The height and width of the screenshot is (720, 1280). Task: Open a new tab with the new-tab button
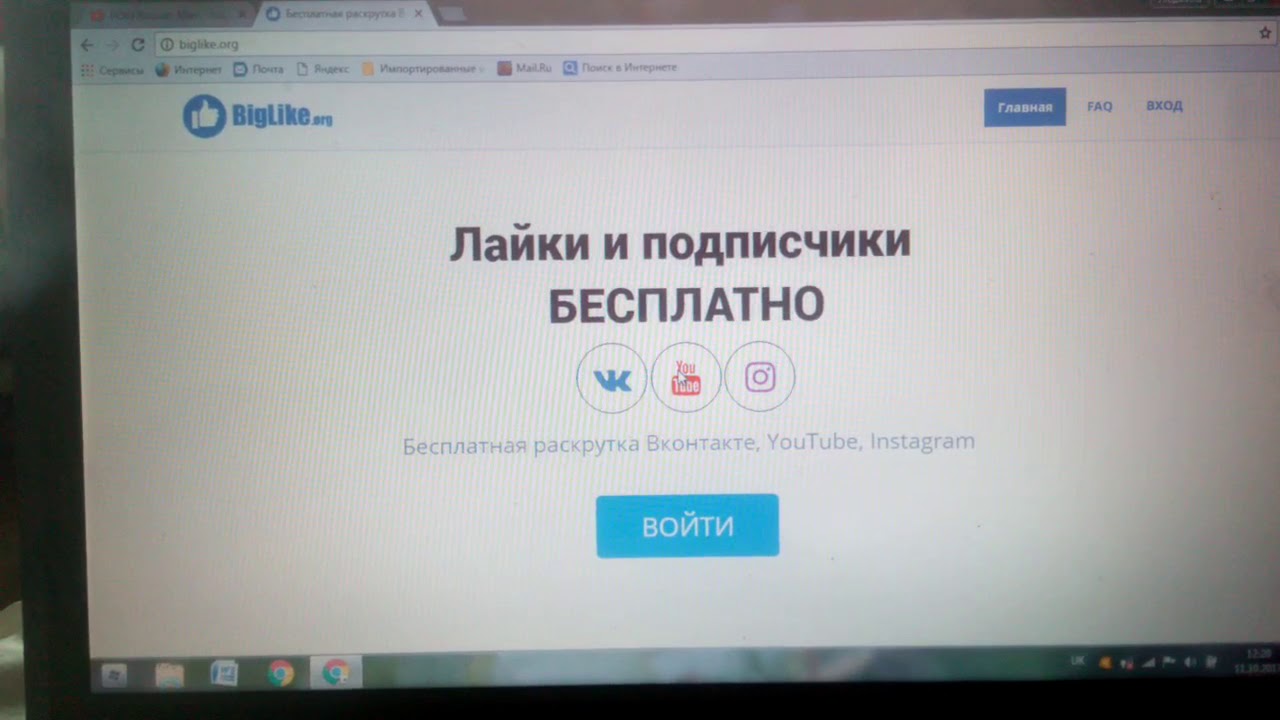click(451, 14)
